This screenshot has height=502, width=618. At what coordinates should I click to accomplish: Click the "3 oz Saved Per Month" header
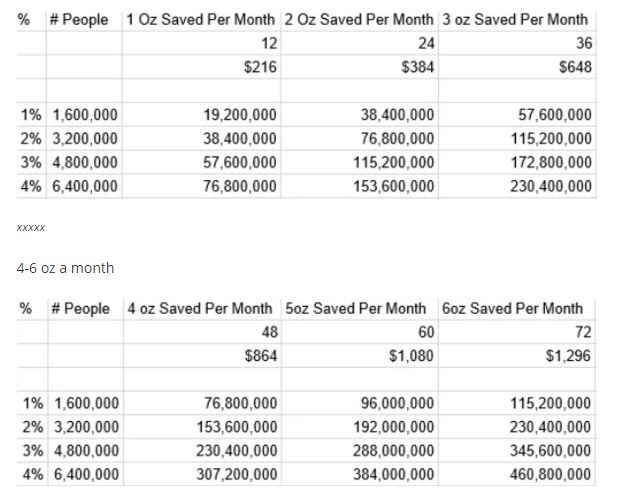tap(514, 20)
